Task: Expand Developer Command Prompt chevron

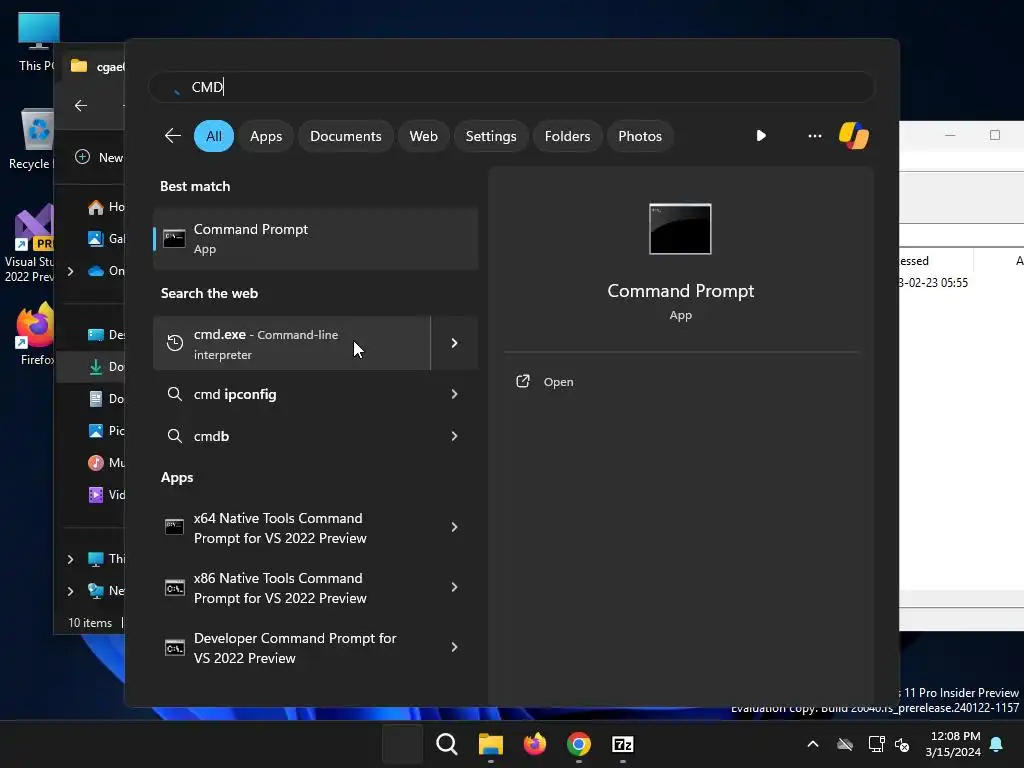Action: (x=455, y=647)
